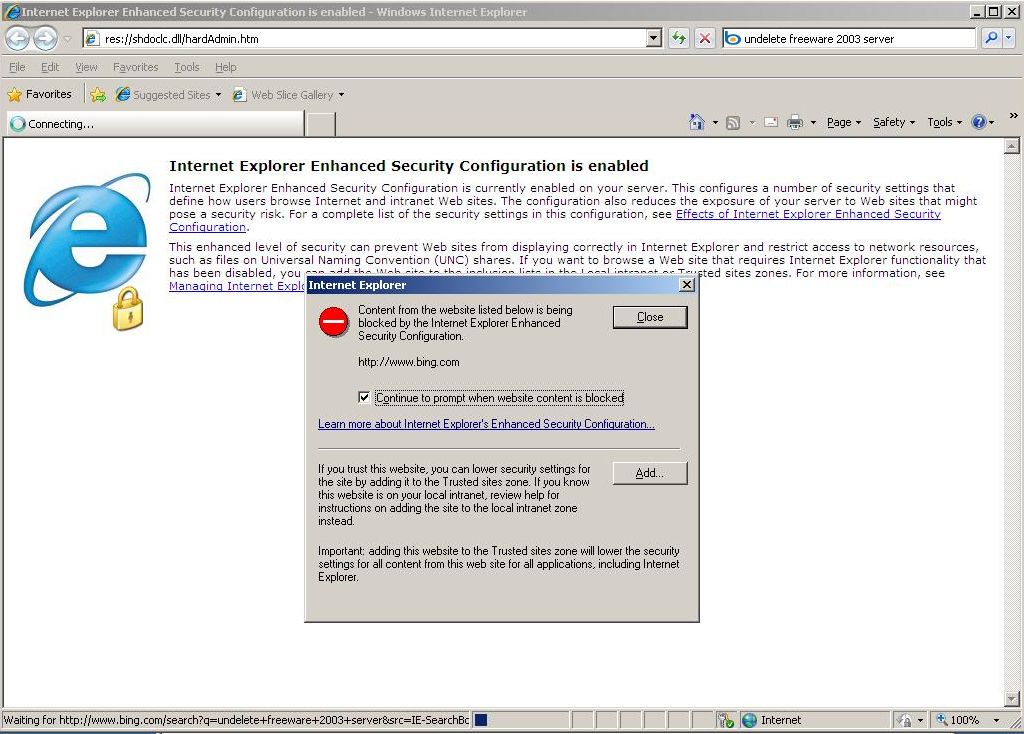Viewport: 1024px width, 734px height.
Task: Click the search magnifying glass icon
Action: (990, 39)
